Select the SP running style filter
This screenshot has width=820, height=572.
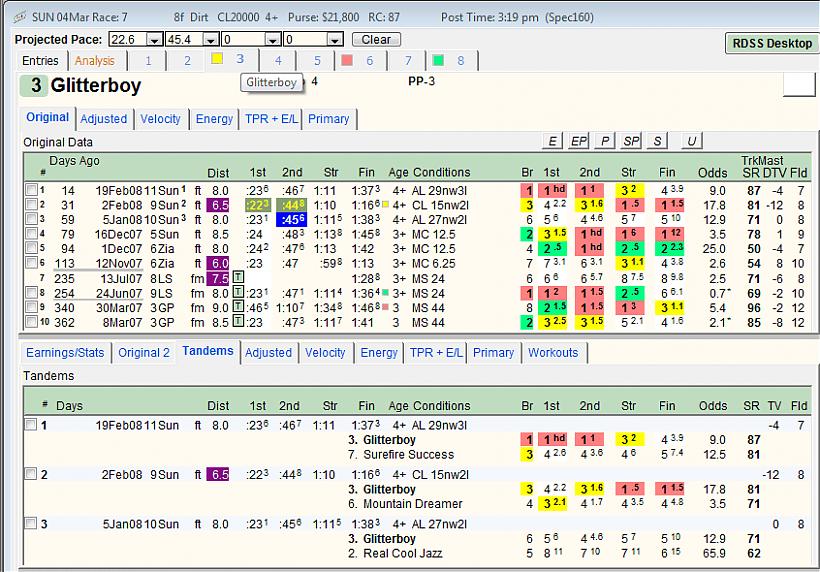point(631,141)
